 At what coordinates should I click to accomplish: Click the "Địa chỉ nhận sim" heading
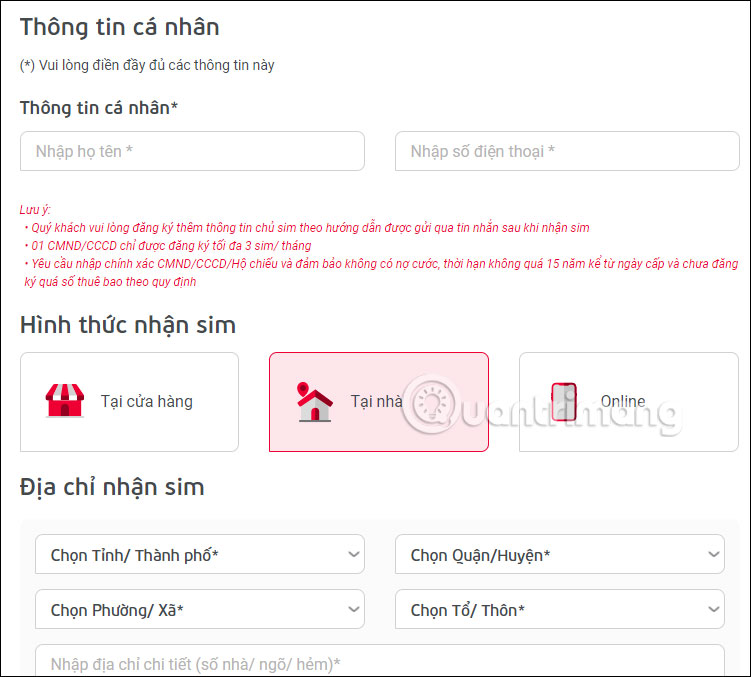tap(112, 487)
